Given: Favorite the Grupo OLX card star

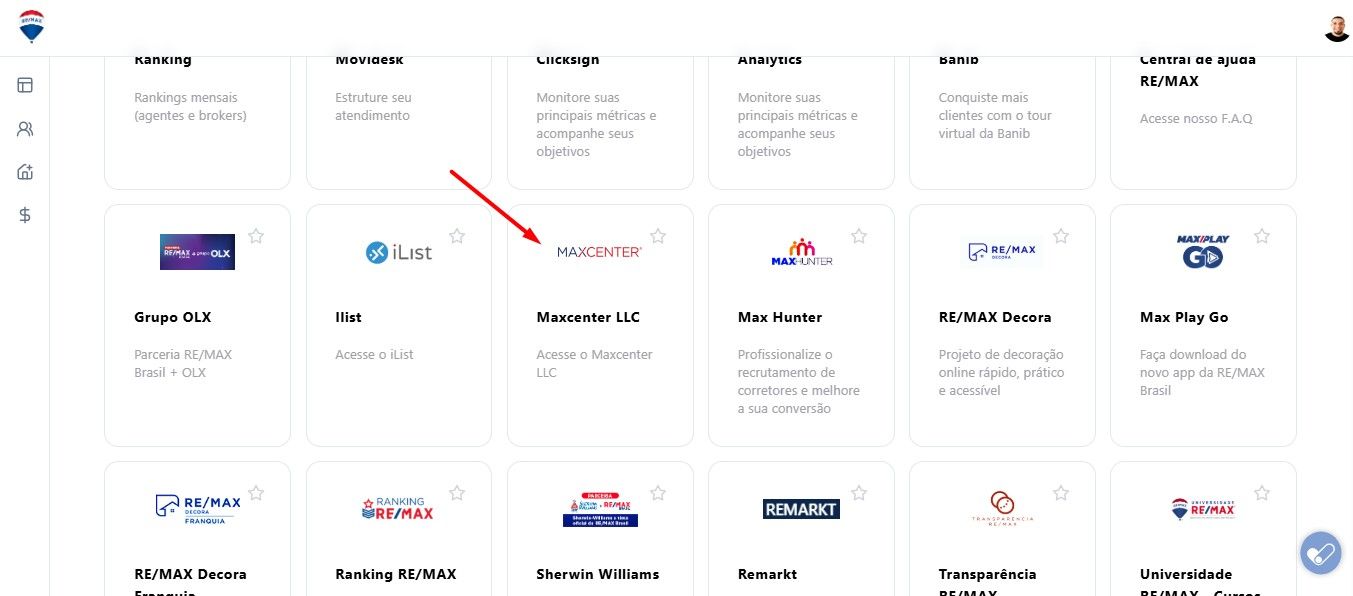Looking at the screenshot, I should coord(256,236).
